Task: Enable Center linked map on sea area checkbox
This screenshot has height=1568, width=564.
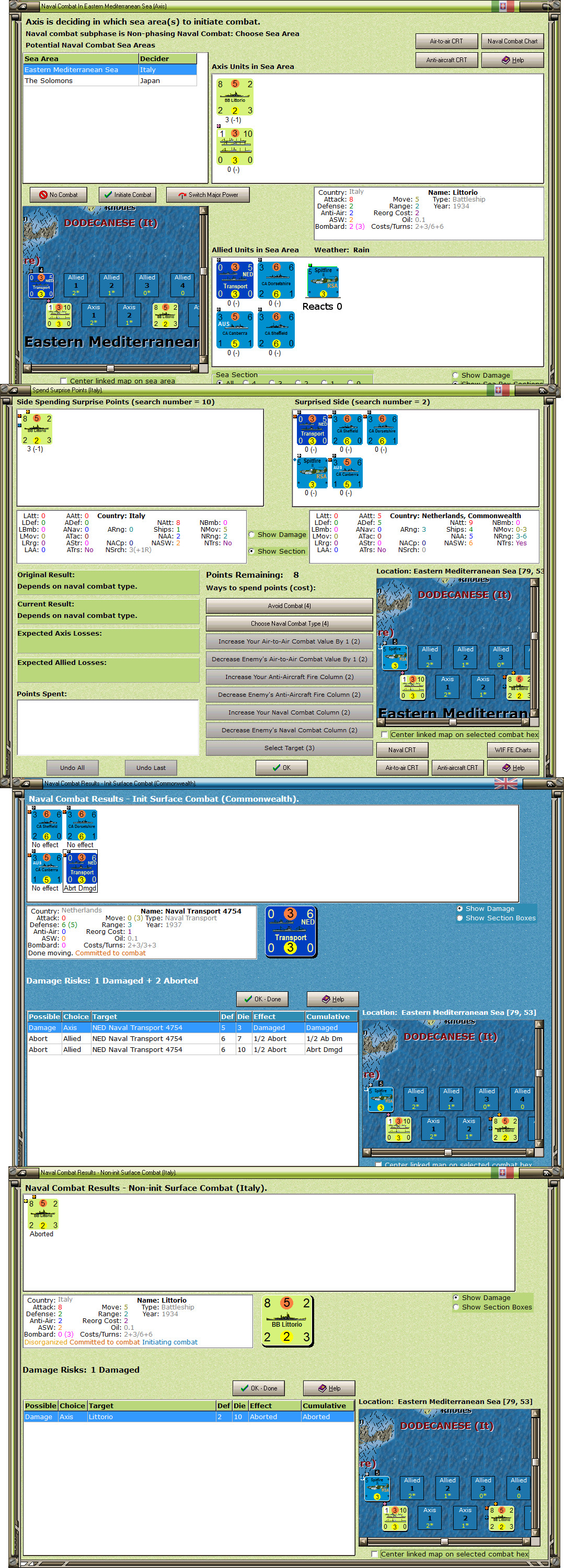Action: [63, 381]
